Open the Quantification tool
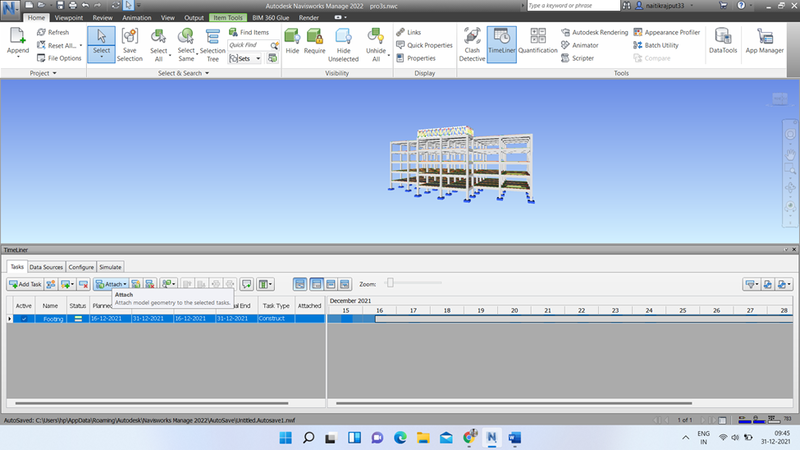Screen dimensions: 800x450 click(x=538, y=41)
